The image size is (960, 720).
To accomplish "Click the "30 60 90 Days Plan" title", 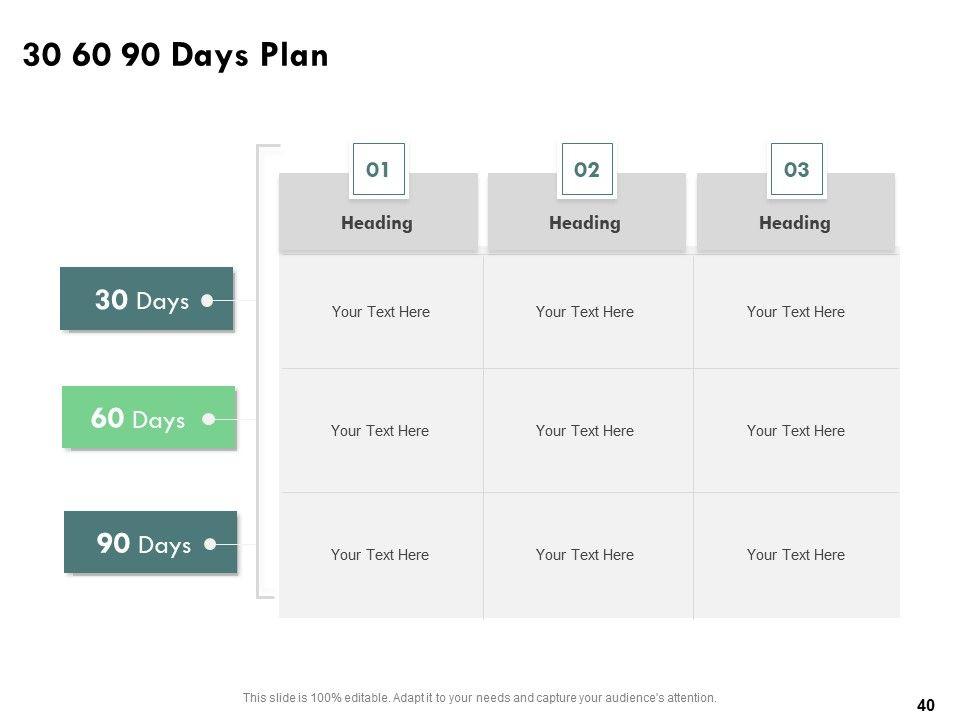I will 175,56.
